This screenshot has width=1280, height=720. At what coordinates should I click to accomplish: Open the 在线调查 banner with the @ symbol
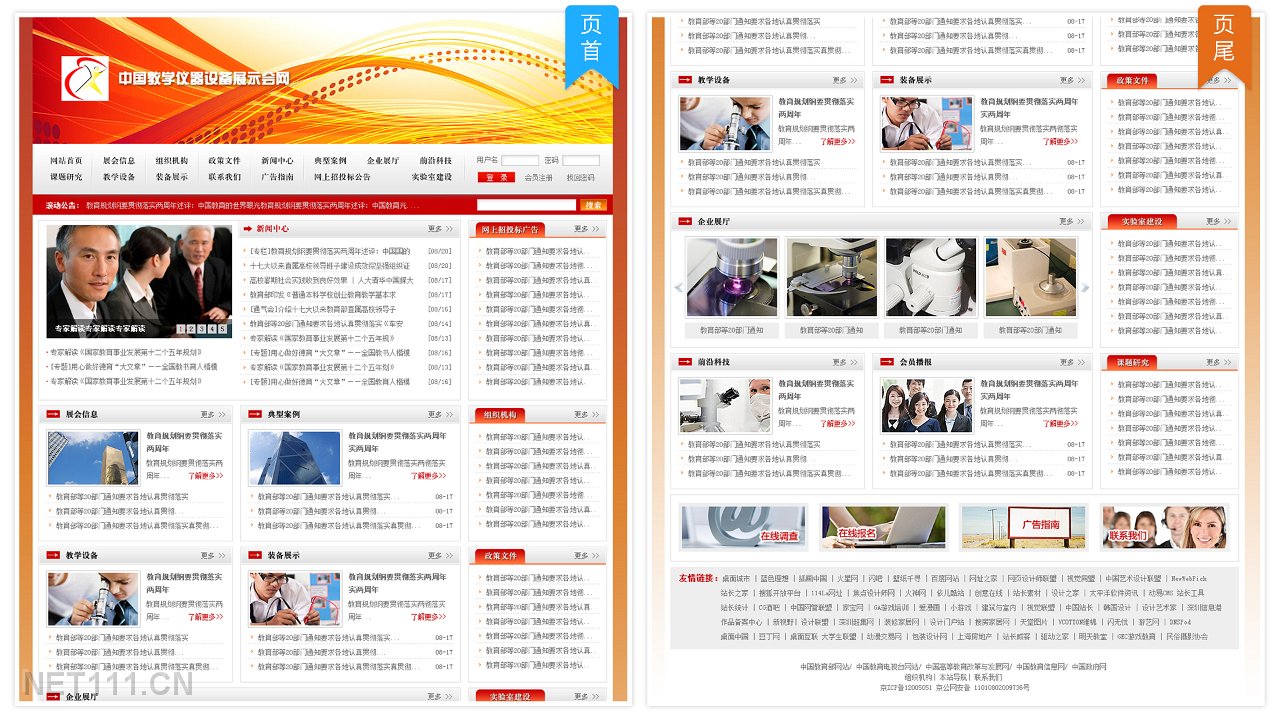coord(742,527)
